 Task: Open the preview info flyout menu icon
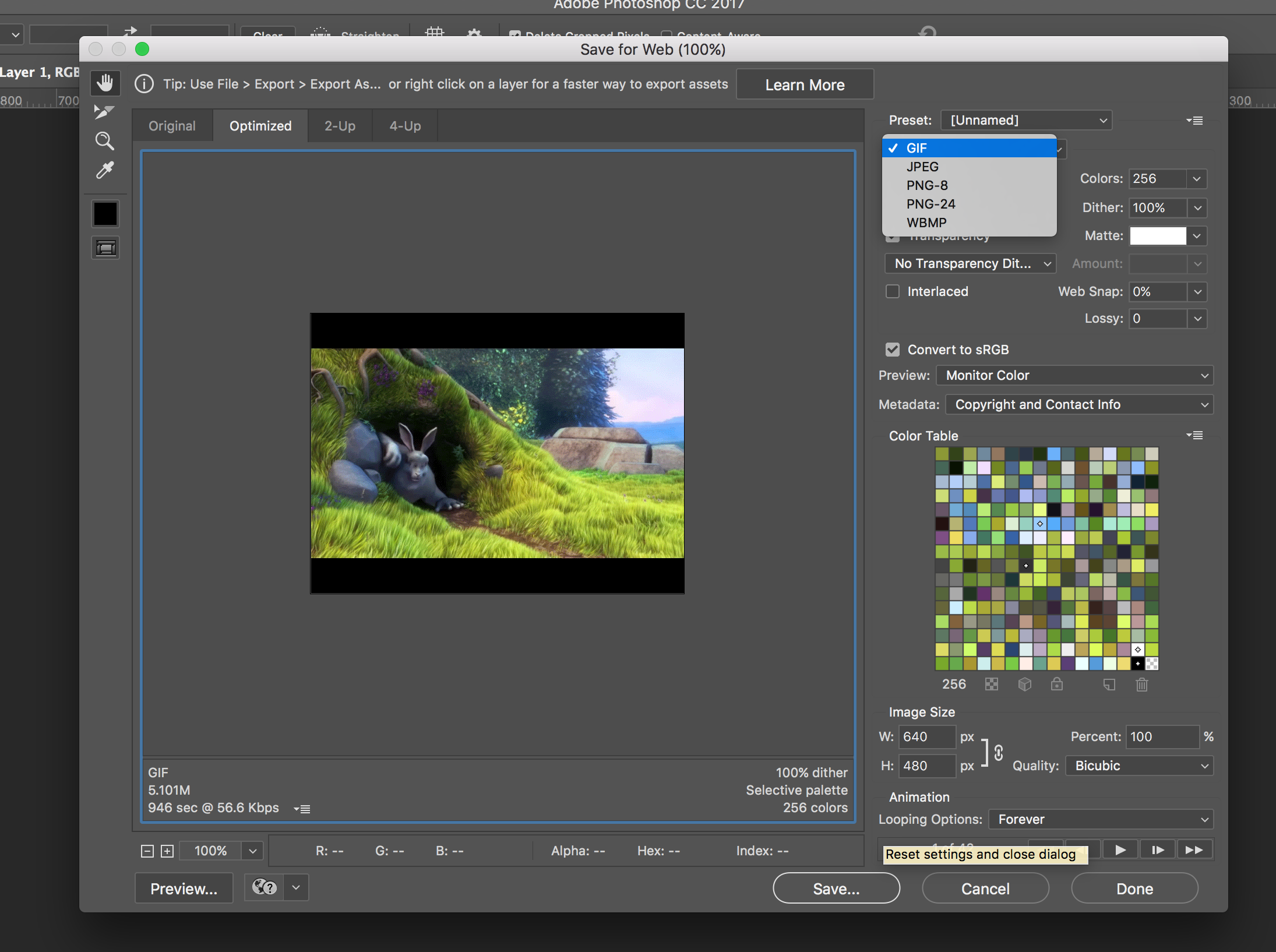point(302,809)
